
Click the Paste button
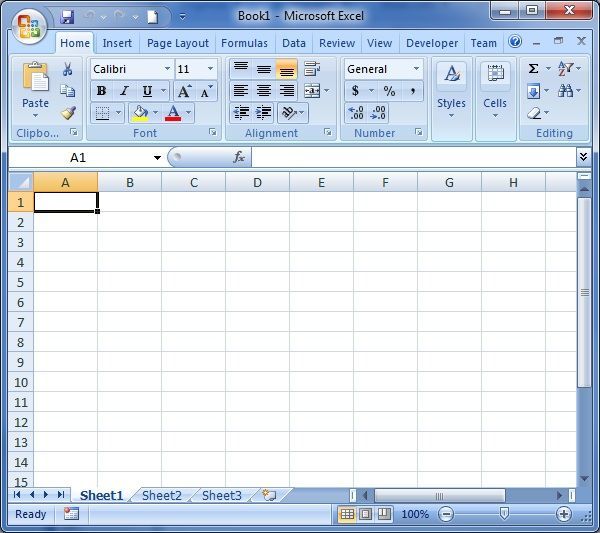tap(35, 88)
